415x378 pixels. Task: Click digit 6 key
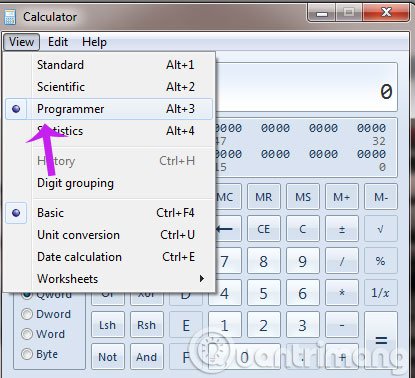point(303,293)
